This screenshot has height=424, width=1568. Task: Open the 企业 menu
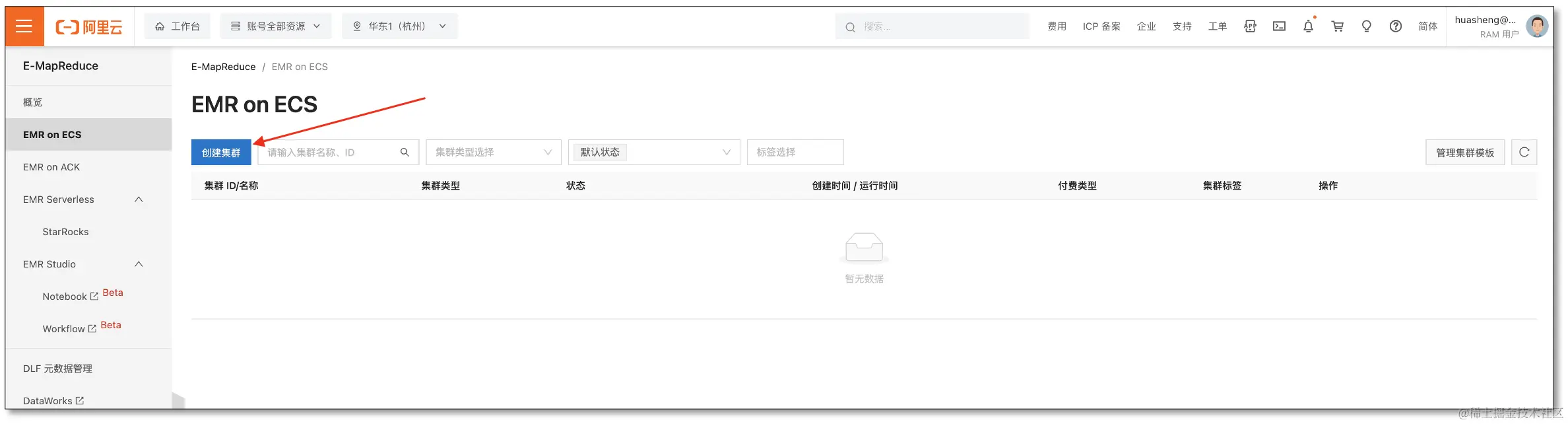coord(1146,26)
